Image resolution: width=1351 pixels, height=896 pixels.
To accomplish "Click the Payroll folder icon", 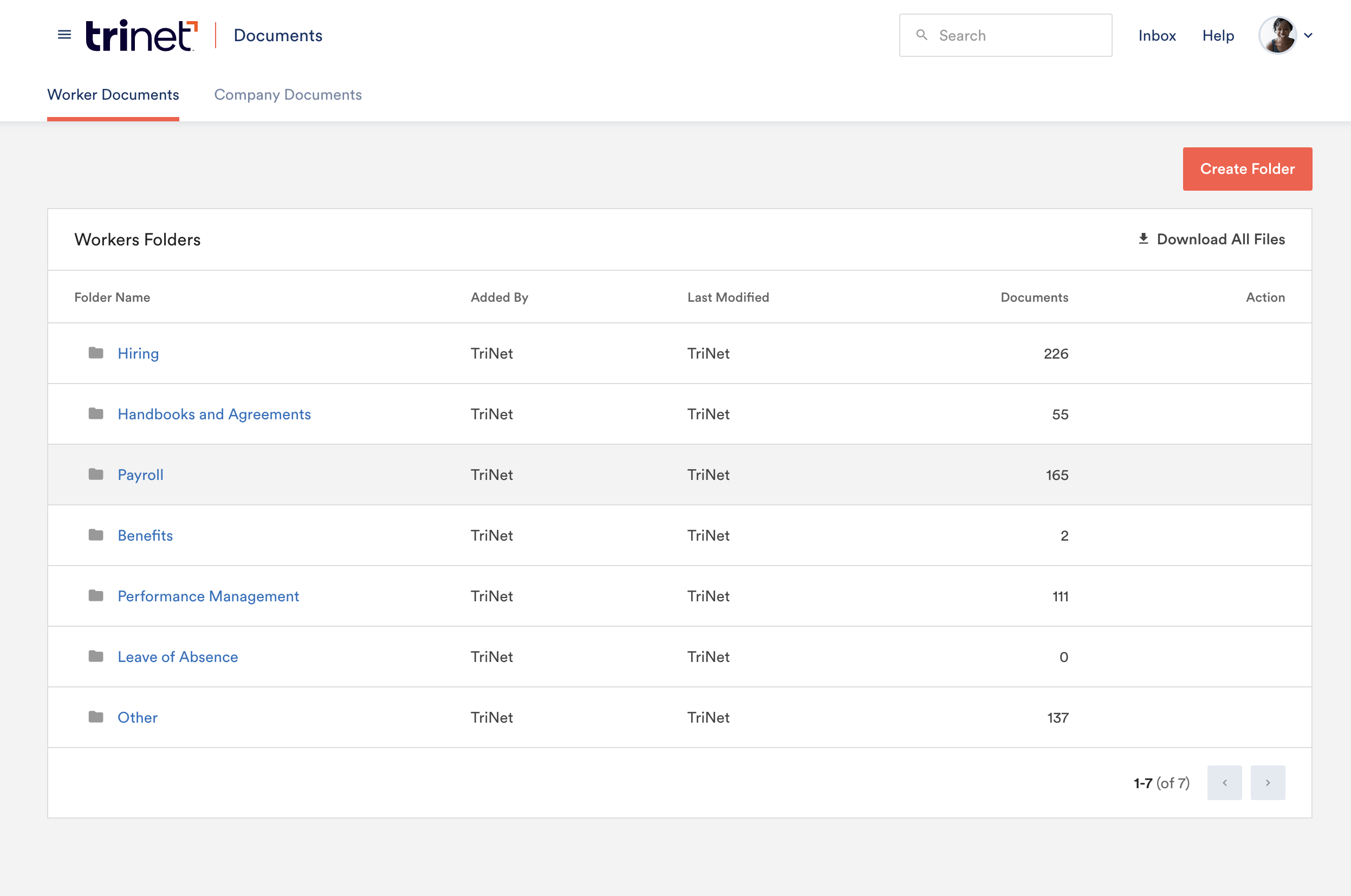I will 96,475.
